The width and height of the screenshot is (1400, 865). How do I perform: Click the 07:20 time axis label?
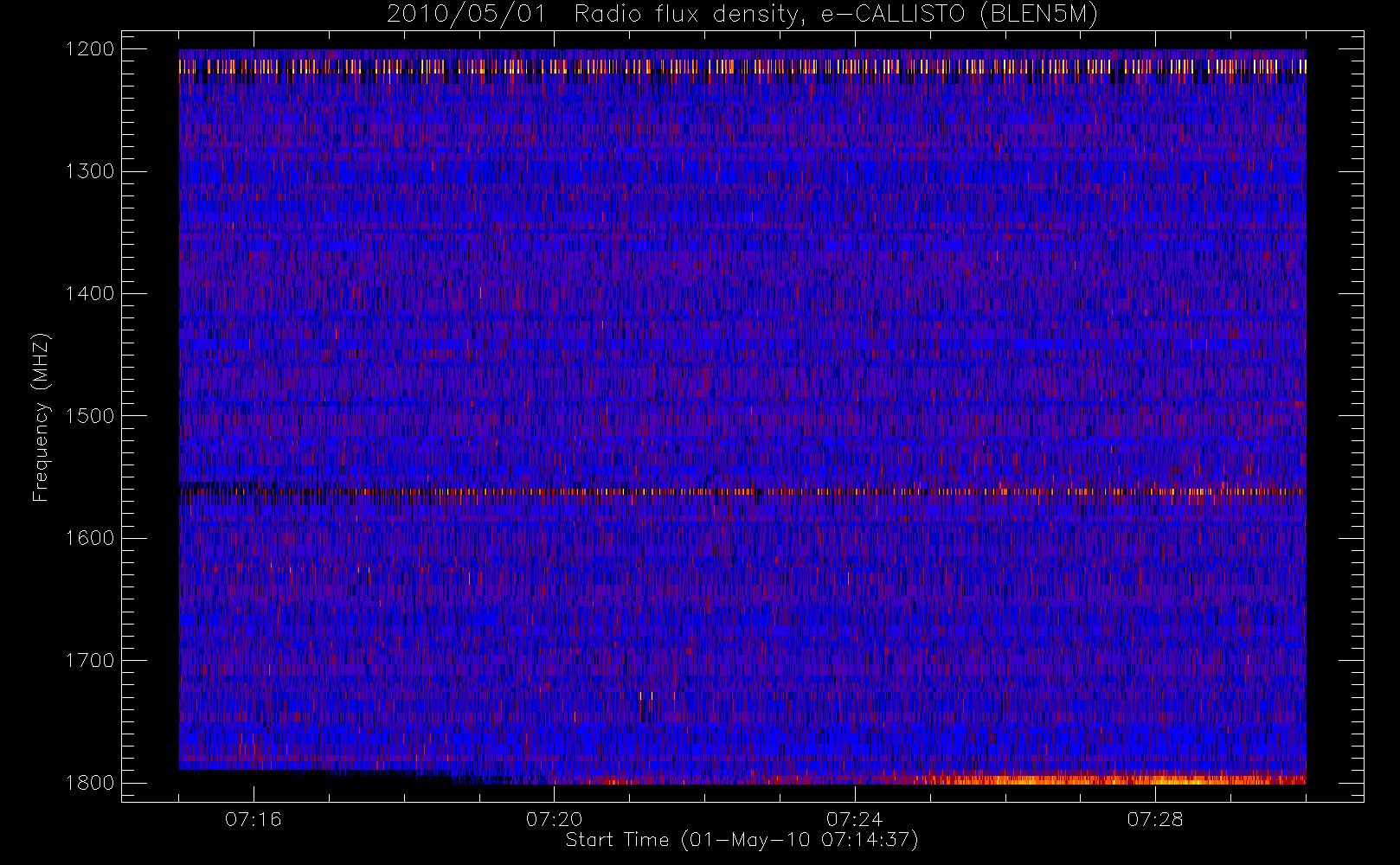(554, 819)
